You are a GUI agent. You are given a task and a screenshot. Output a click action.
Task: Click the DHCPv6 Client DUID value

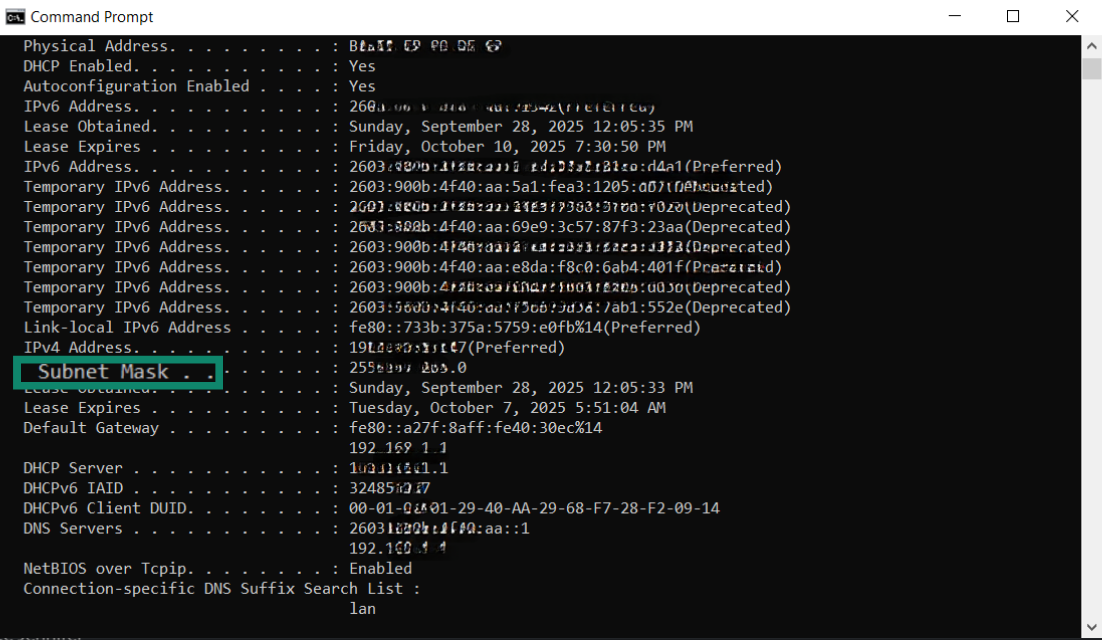point(530,507)
